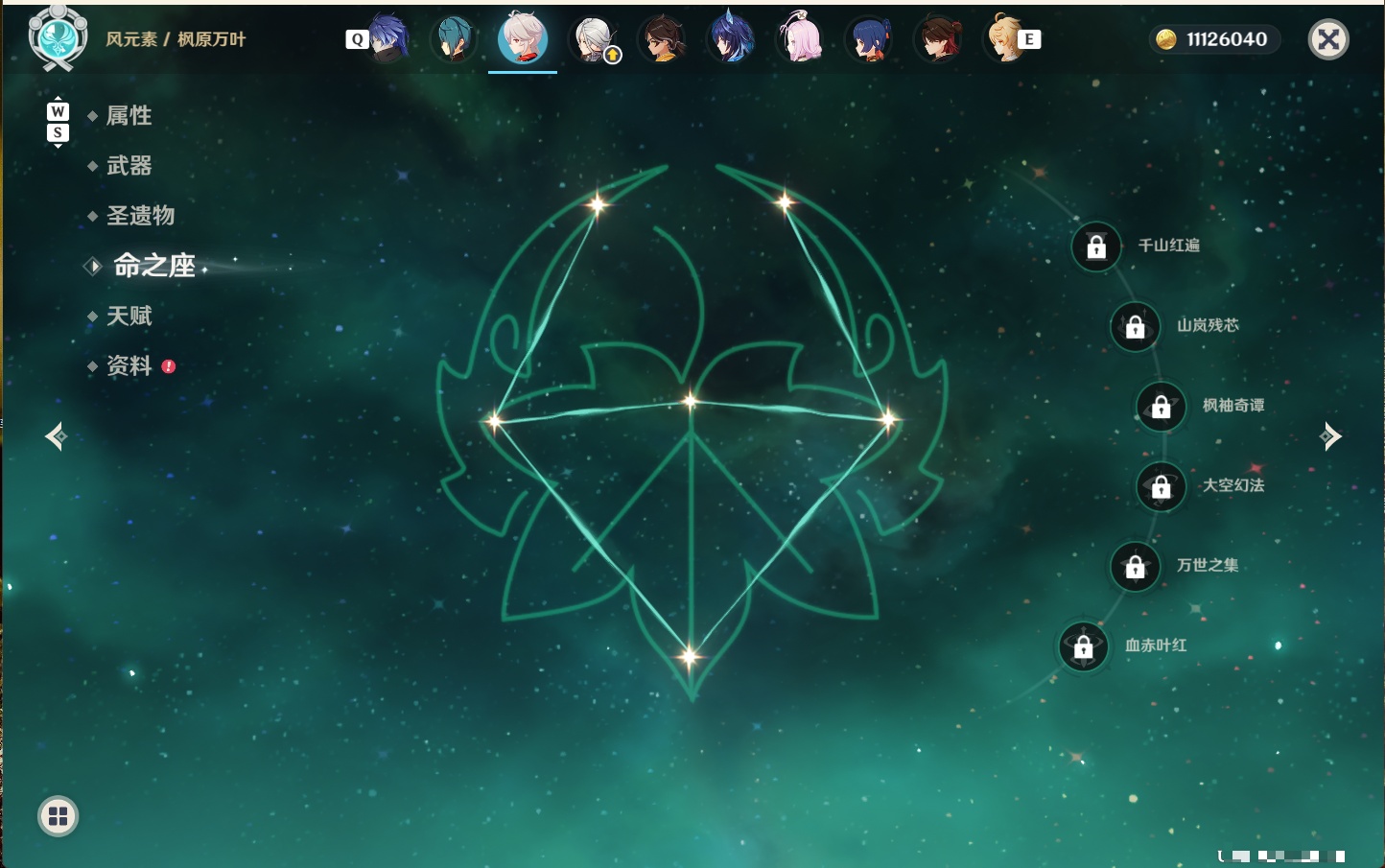Open the grid menu icon at bottom left
Image resolution: width=1385 pixels, height=868 pixels.
click(x=58, y=816)
